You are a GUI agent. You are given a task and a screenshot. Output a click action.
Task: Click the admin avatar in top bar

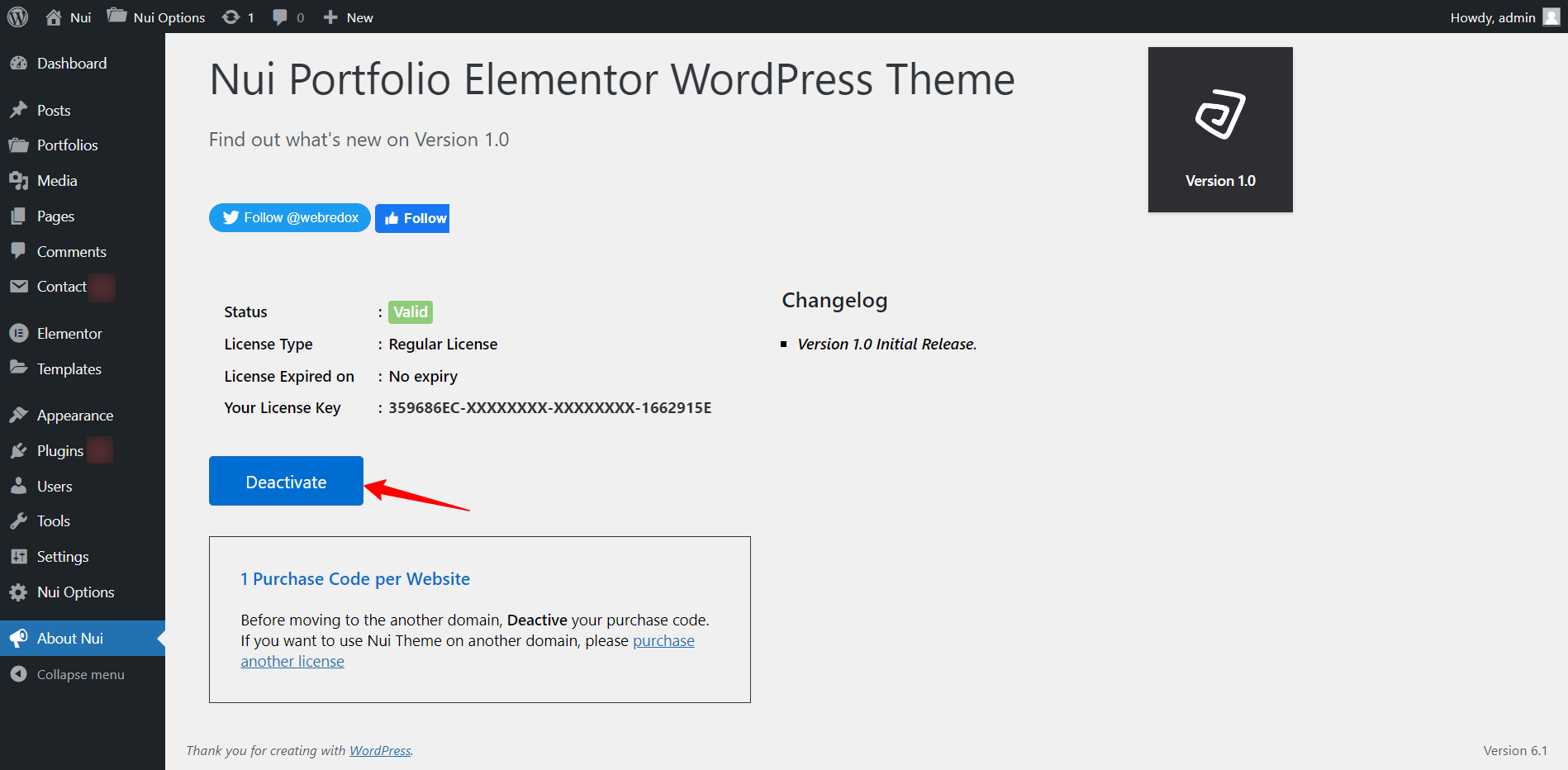pos(1551,17)
